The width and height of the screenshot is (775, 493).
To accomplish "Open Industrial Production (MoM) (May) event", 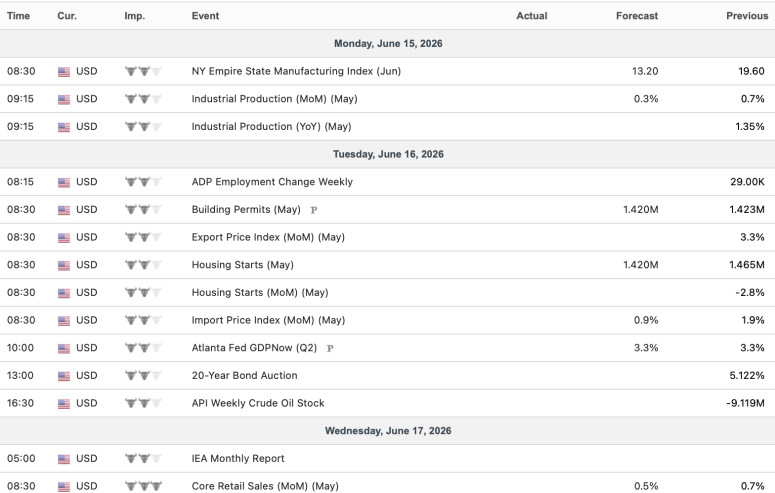I will pos(274,99).
